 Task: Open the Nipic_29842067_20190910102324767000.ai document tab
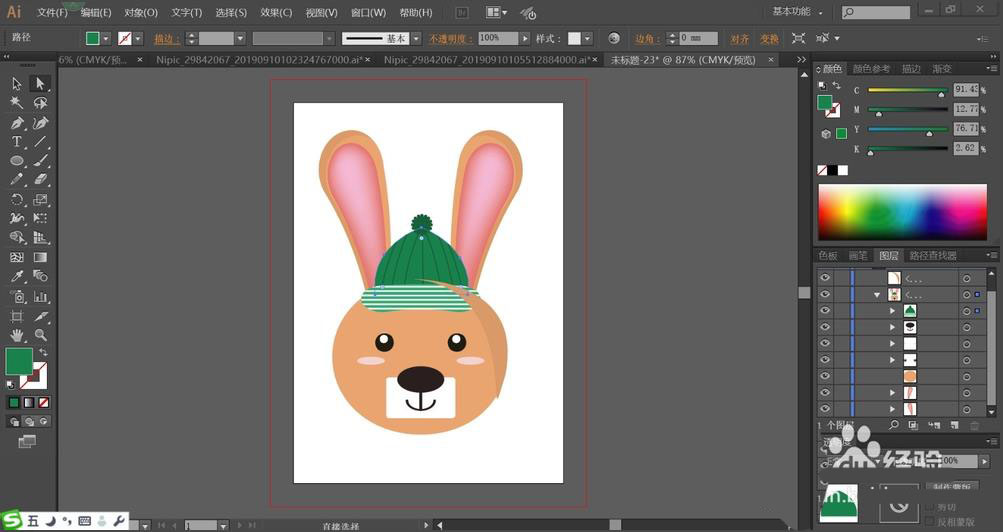coord(257,60)
